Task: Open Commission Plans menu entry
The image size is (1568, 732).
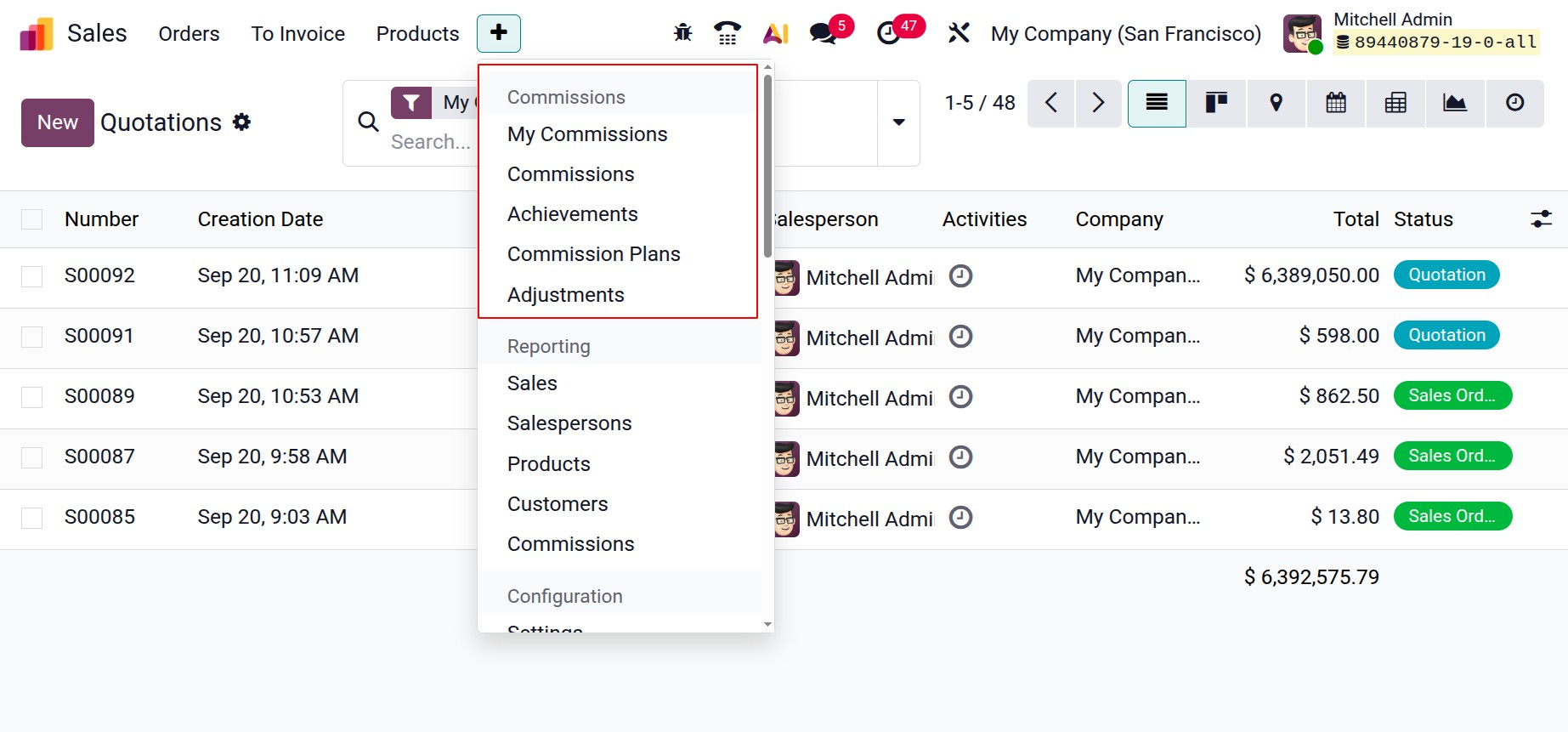Action: click(x=593, y=254)
